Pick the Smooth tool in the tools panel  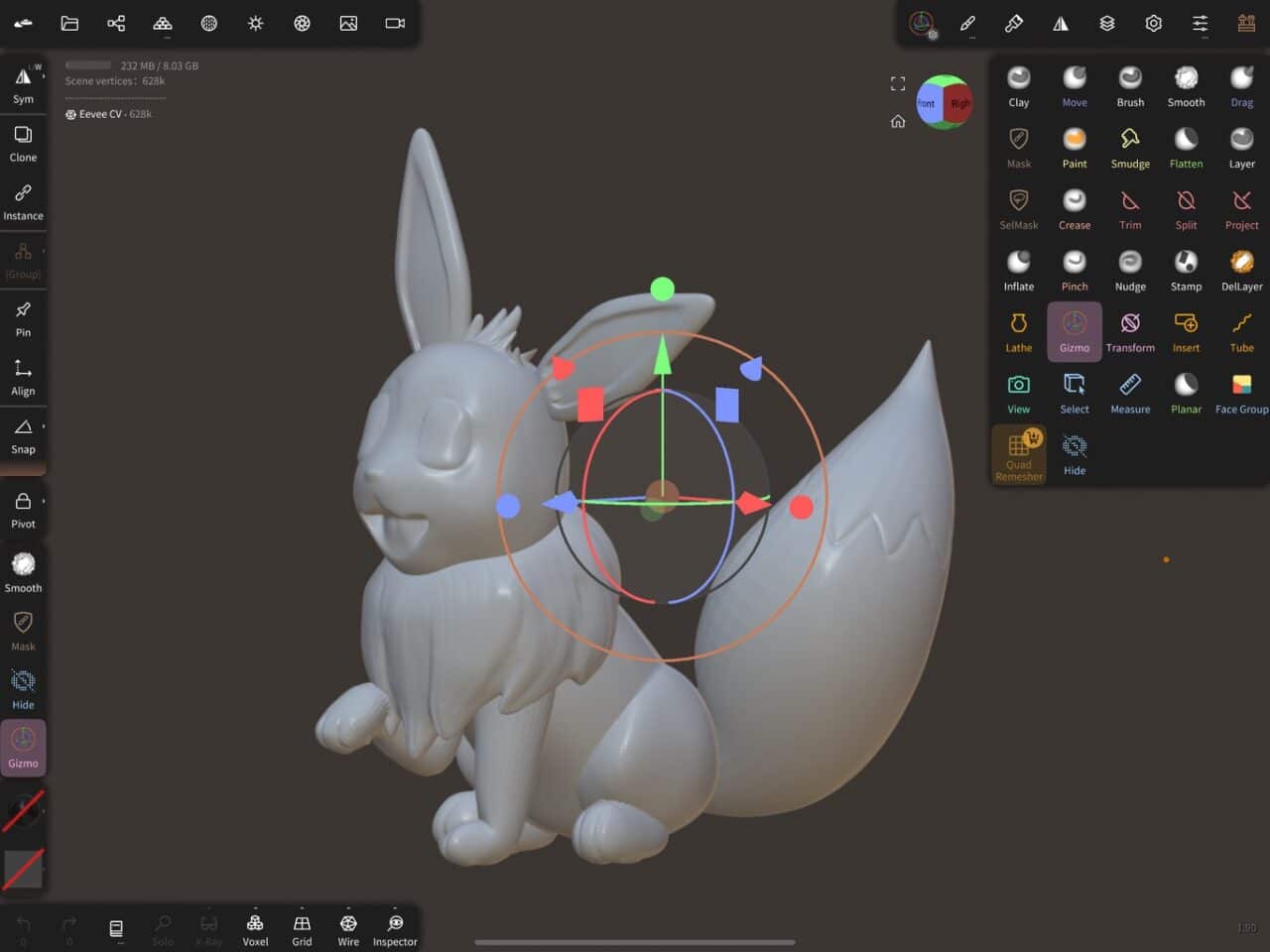coord(1186,86)
